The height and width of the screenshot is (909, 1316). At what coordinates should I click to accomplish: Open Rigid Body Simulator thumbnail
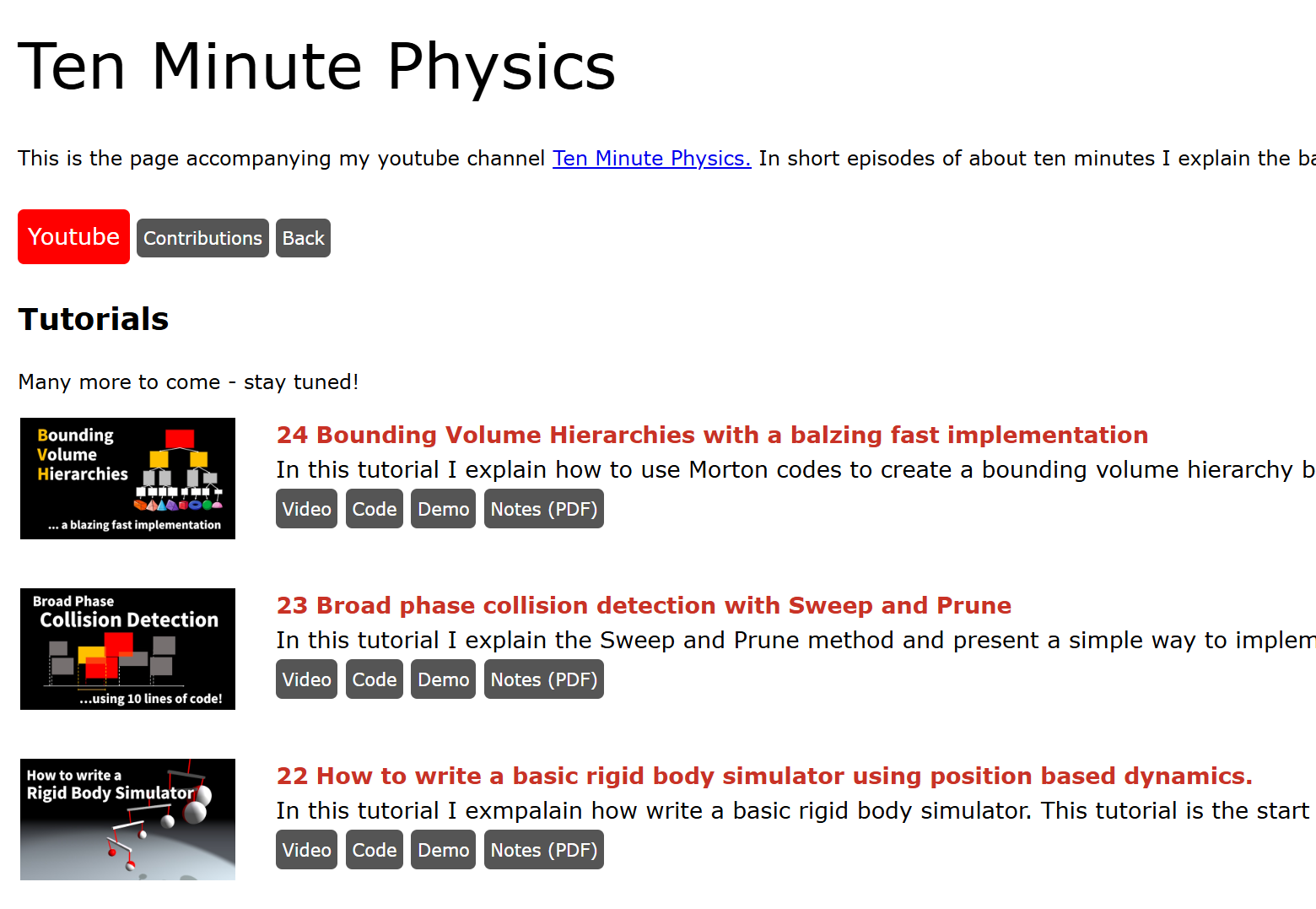click(127, 820)
